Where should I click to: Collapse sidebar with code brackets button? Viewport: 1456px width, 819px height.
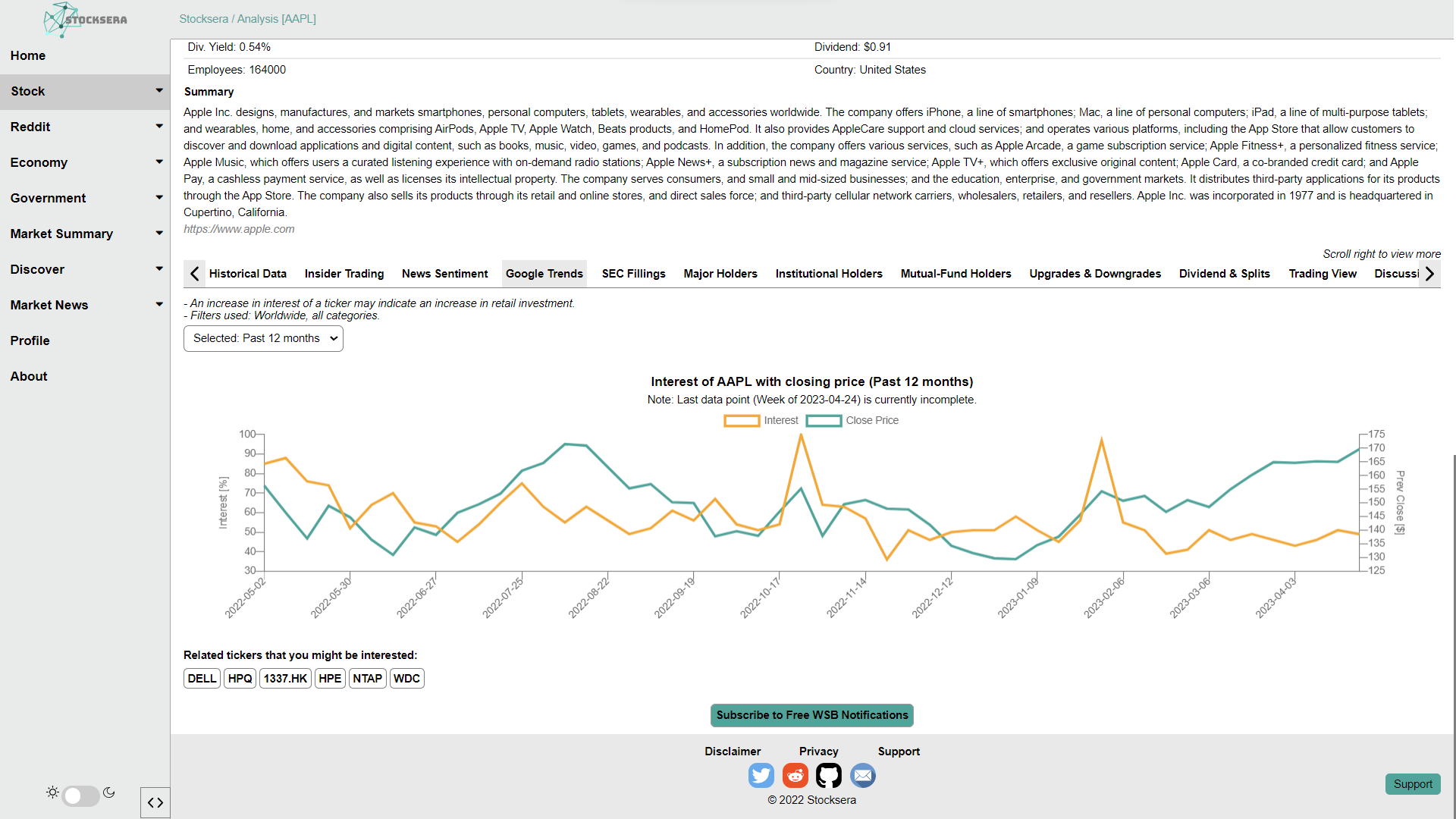[155, 802]
